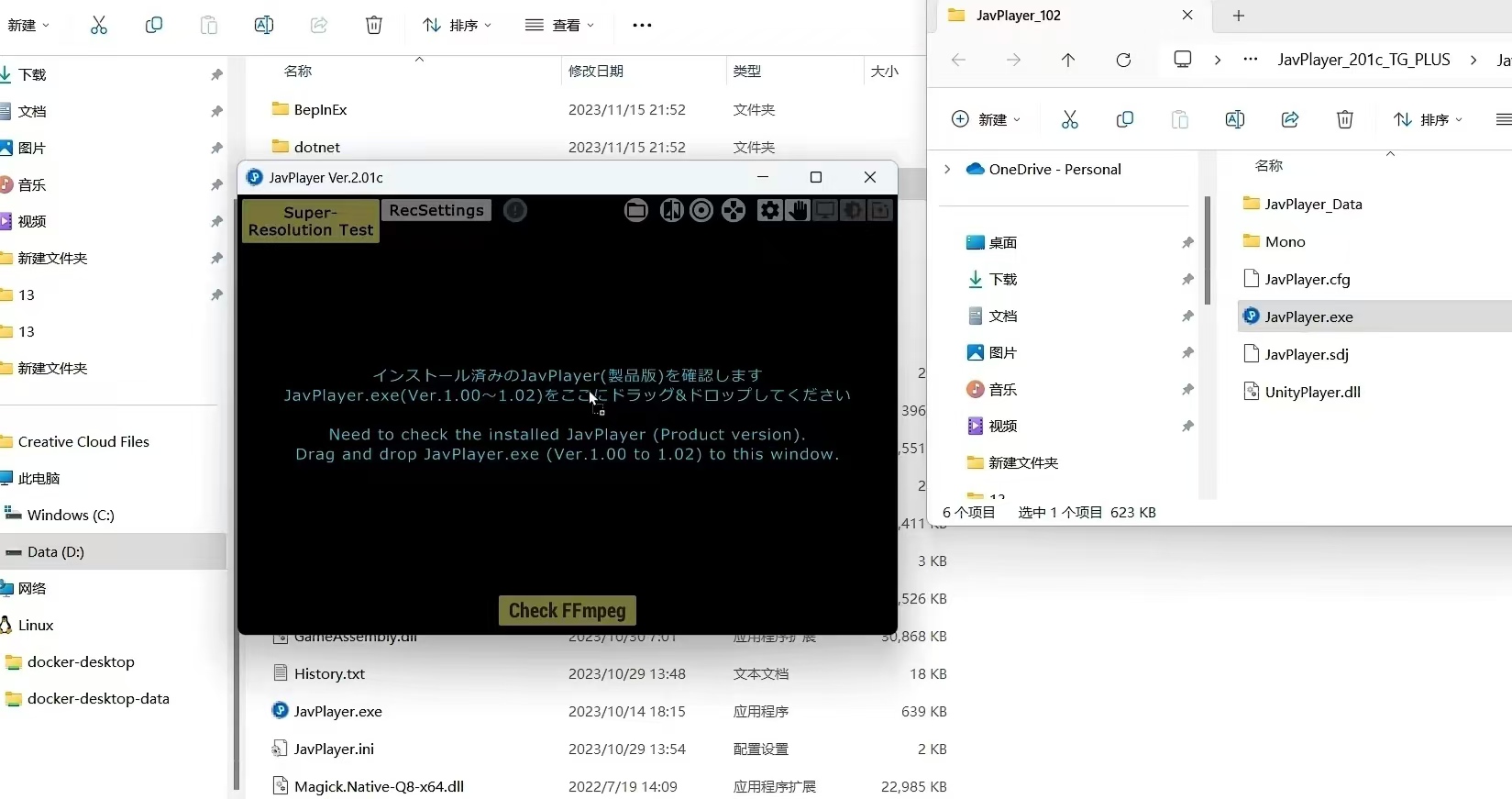This screenshot has height=799, width=1512.
Task: Open 新建 dropdown in JavPlayer_102 Explorer
Action: coord(986,119)
